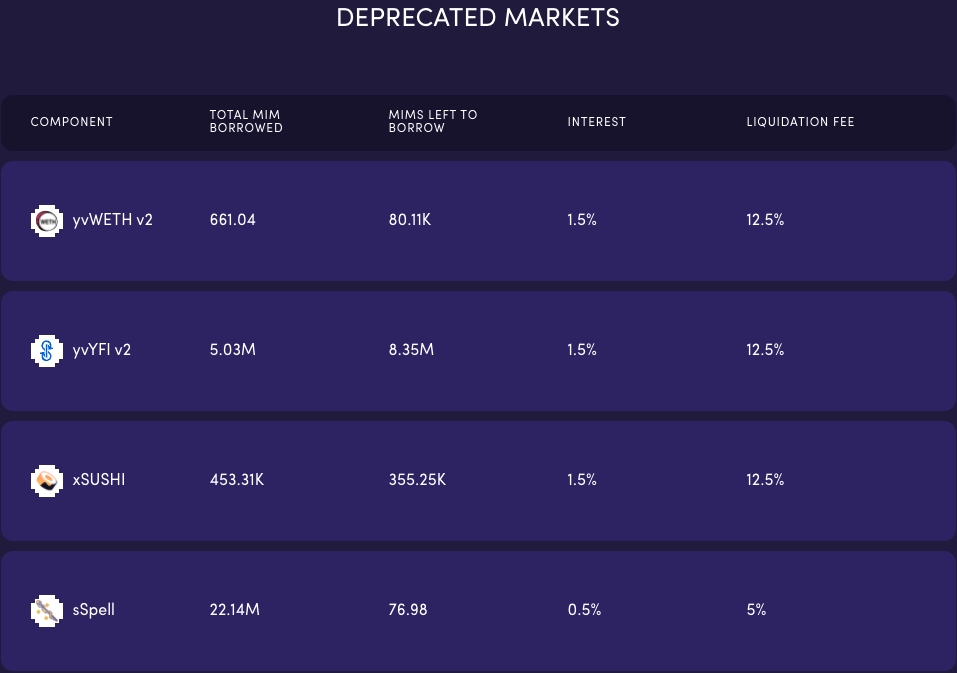Image resolution: width=957 pixels, height=673 pixels.
Task: Click the Liquidation Fee column header
Action: [800, 122]
